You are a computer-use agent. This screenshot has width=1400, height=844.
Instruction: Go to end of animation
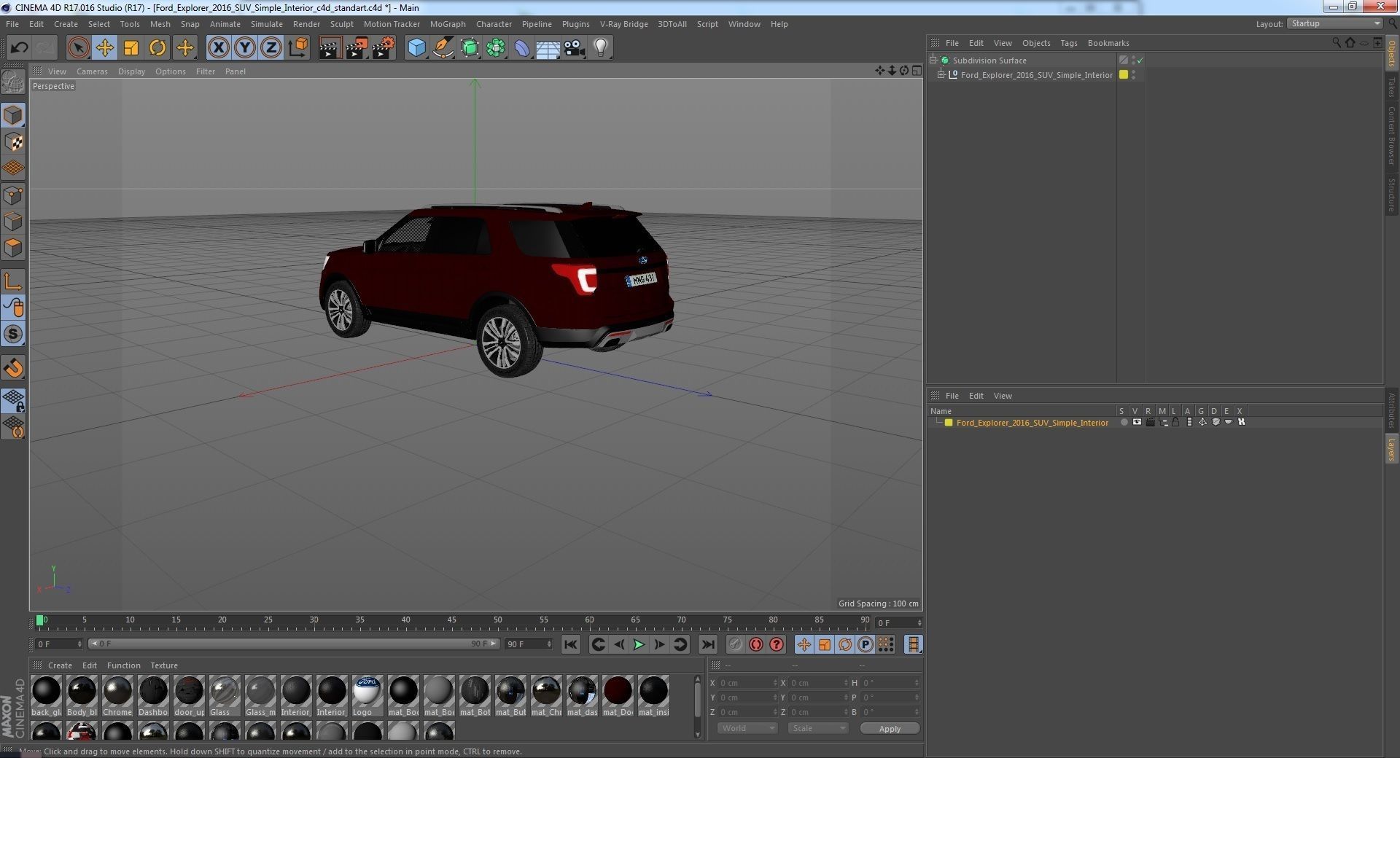707,644
